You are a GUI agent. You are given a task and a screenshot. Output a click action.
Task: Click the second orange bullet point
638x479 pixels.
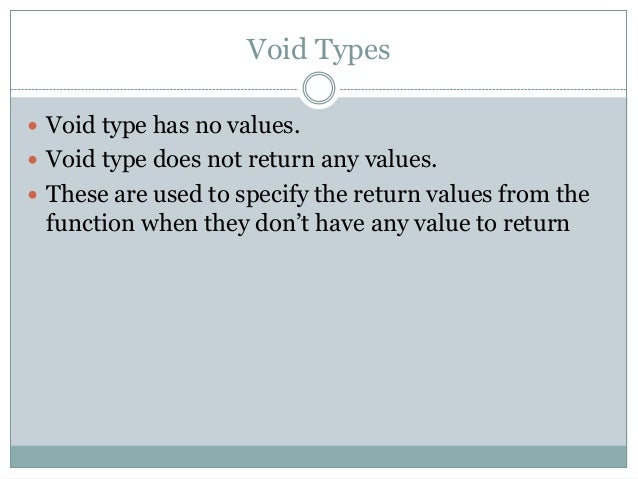click(33, 160)
